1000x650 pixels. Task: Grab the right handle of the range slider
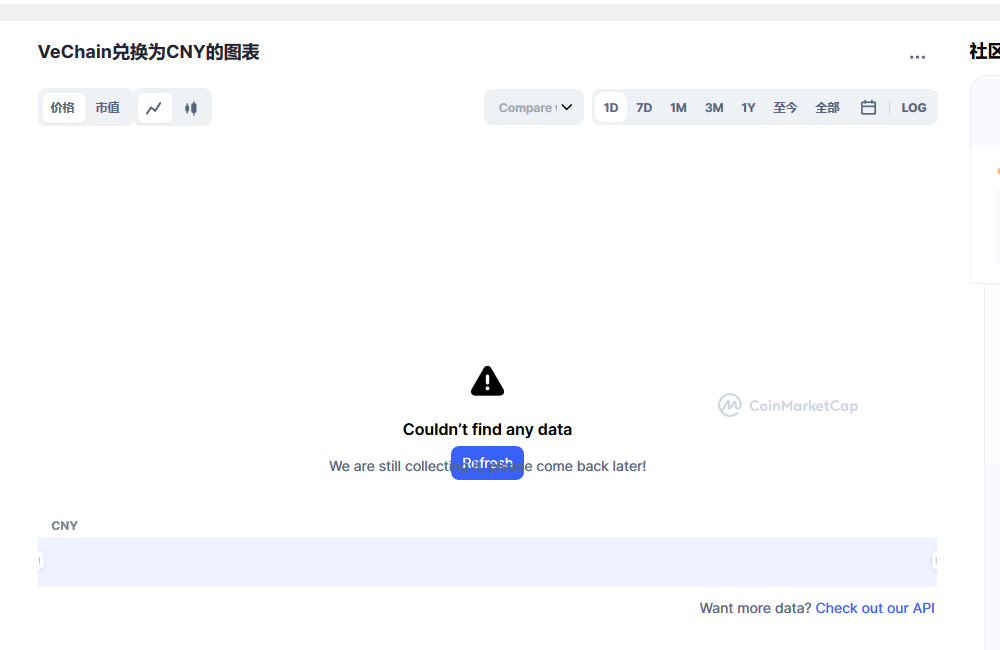(x=935, y=561)
